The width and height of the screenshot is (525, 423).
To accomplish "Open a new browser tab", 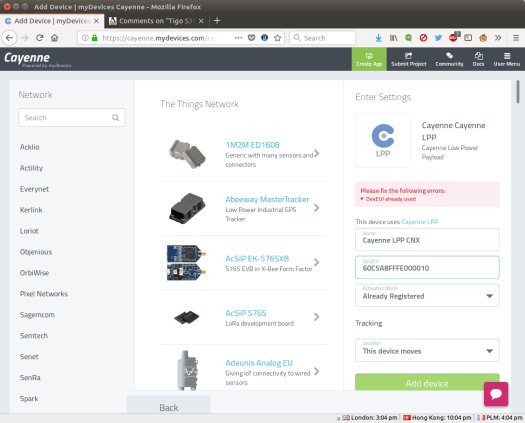I will pos(217,21).
